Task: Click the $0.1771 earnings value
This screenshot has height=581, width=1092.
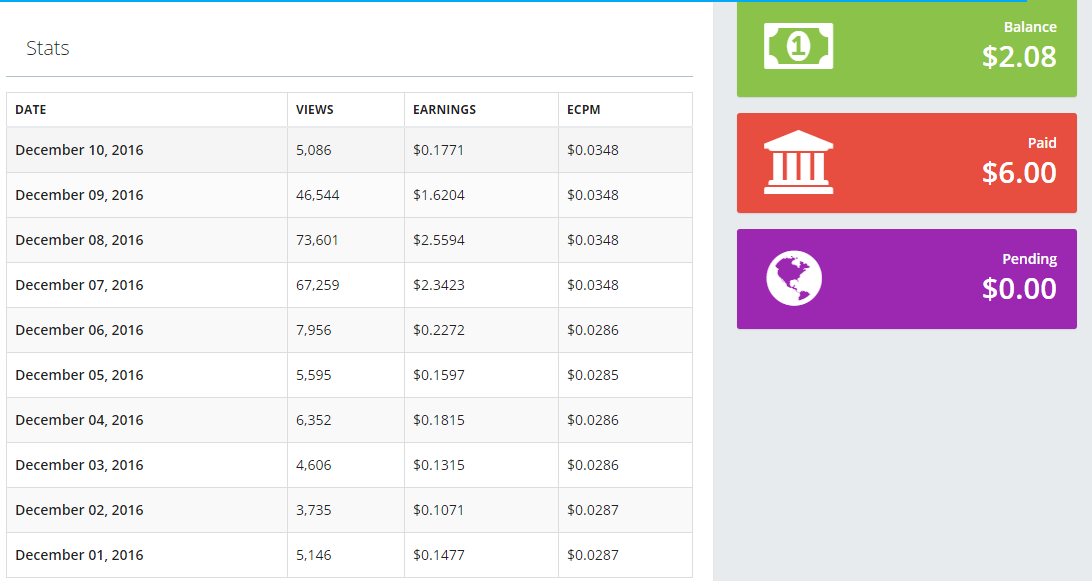Action: click(x=439, y=150)
